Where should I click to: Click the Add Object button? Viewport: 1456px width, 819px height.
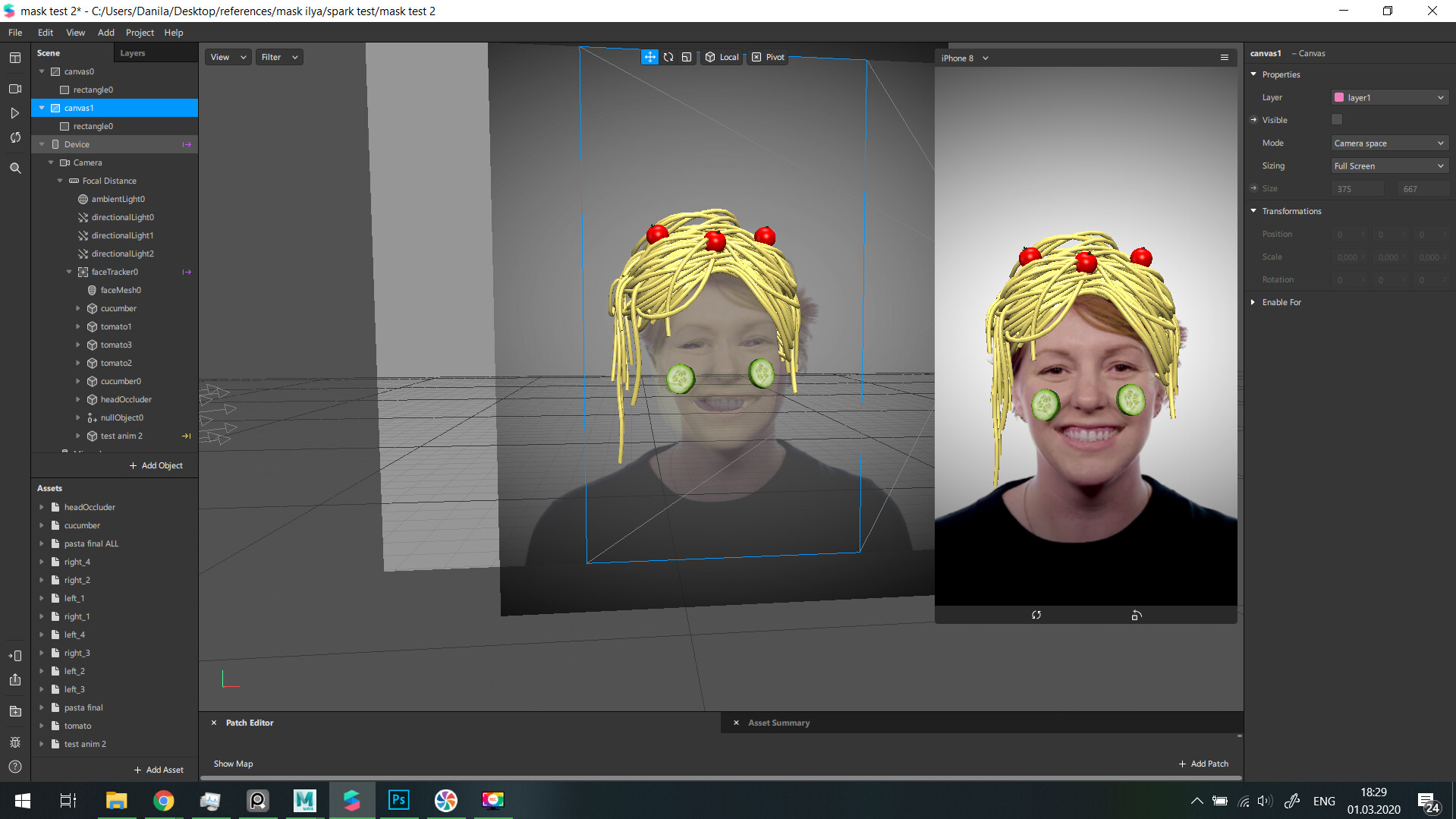[156, 465]
